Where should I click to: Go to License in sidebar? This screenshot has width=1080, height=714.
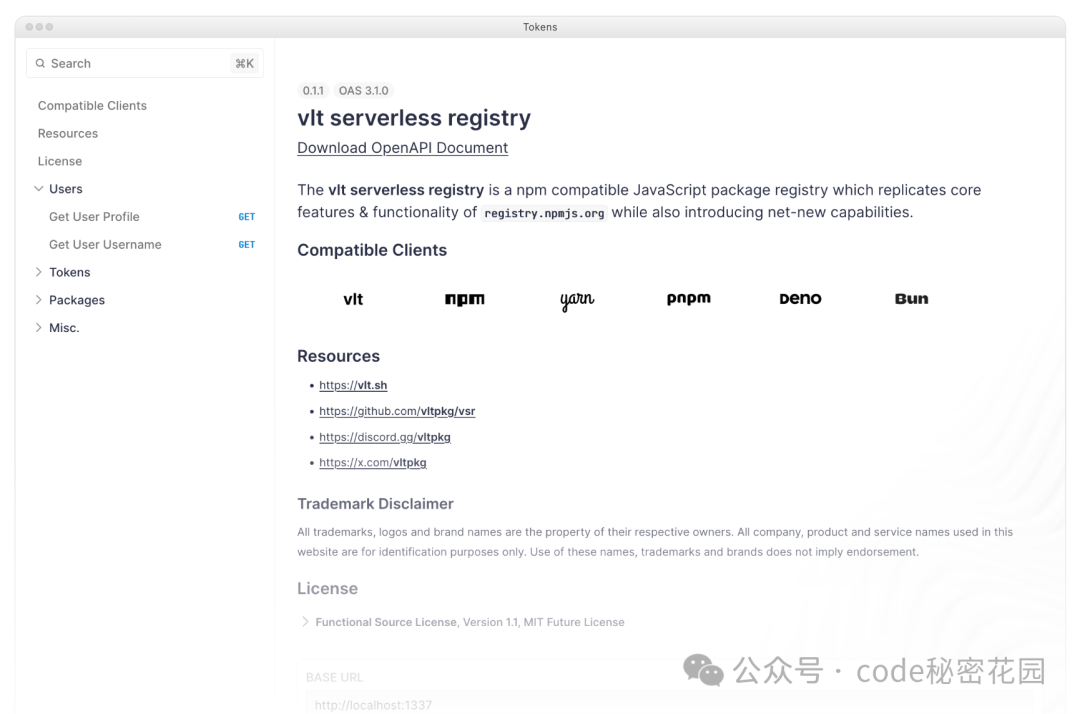tap(60, 161)
